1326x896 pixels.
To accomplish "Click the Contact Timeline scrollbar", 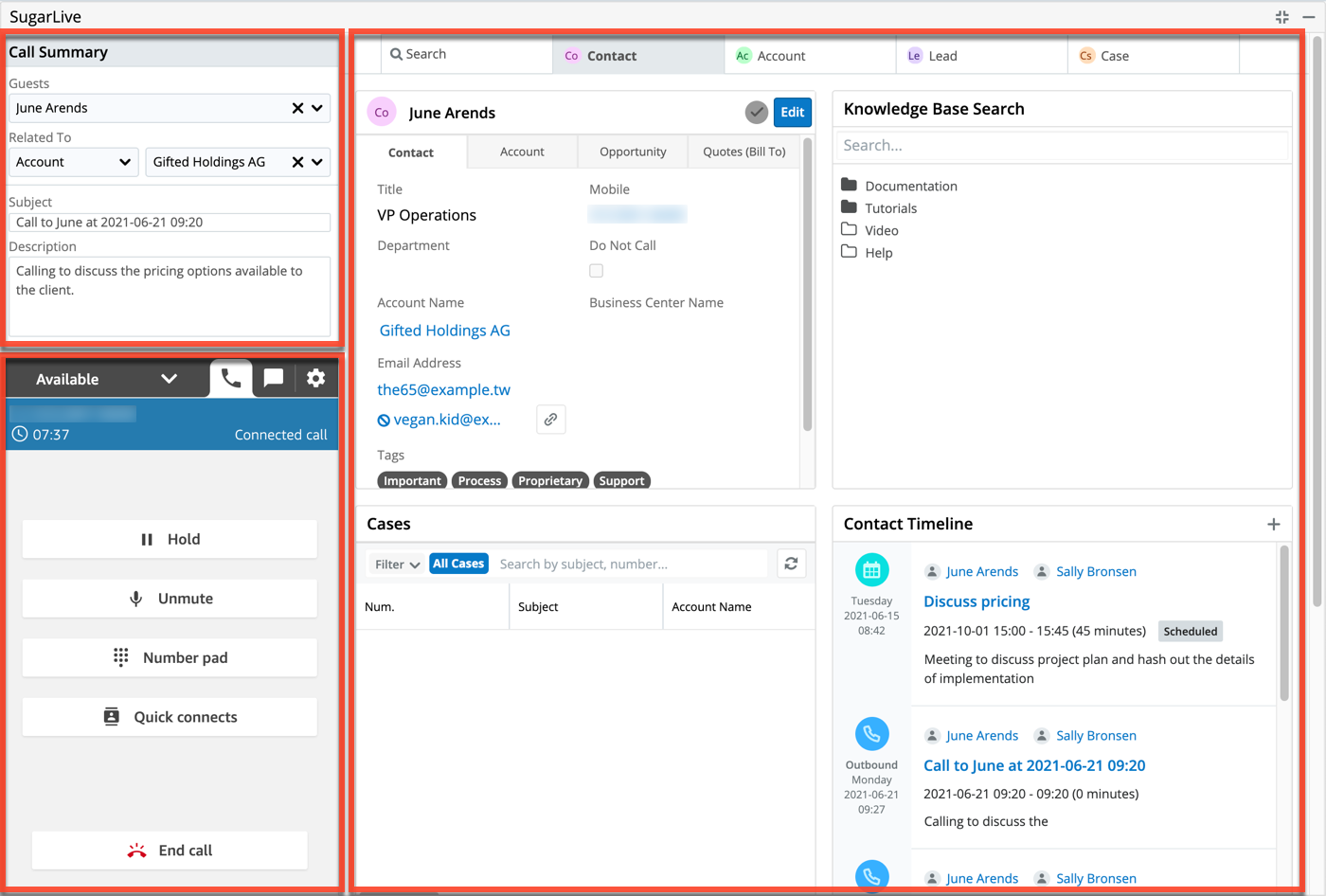I will pos(1284,623).
